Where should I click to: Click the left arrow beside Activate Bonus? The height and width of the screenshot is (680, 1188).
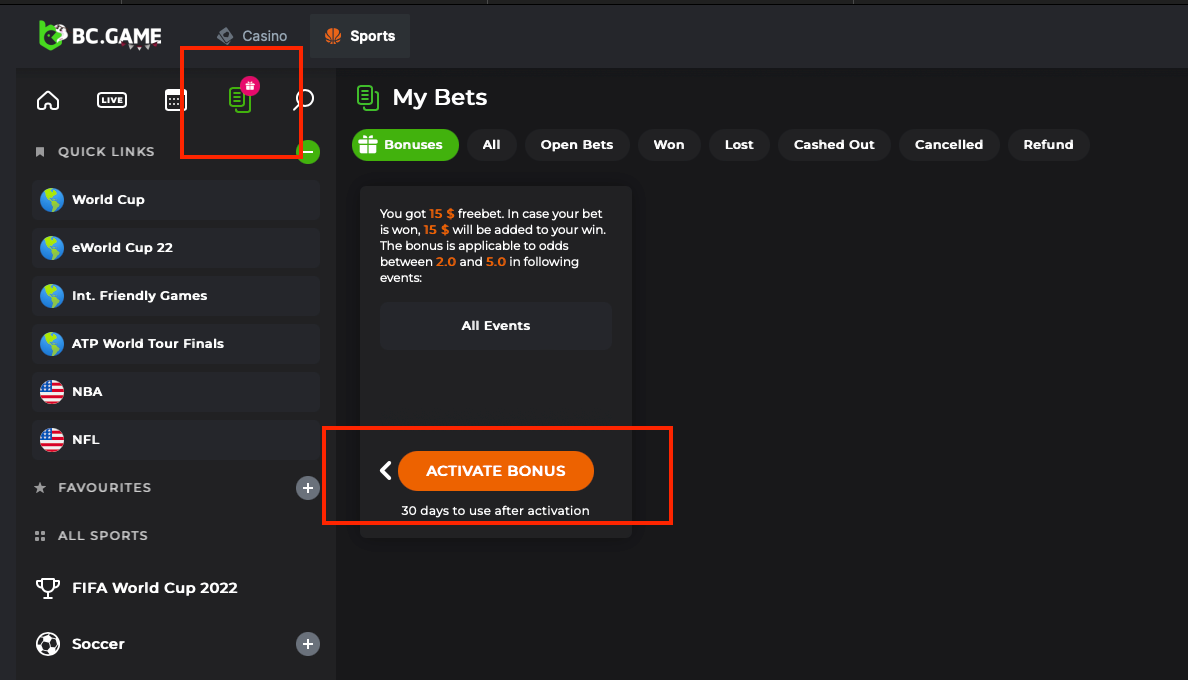pos(385,470)
